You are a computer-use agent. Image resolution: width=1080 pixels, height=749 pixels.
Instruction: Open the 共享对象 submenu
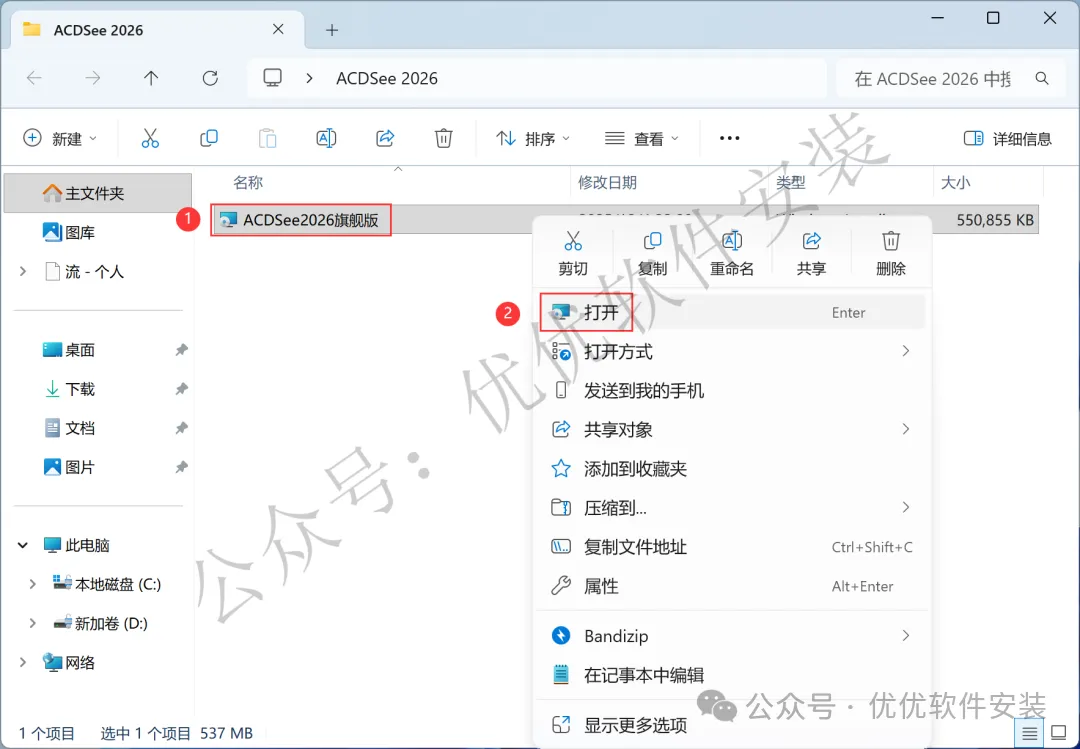(731, 430)
